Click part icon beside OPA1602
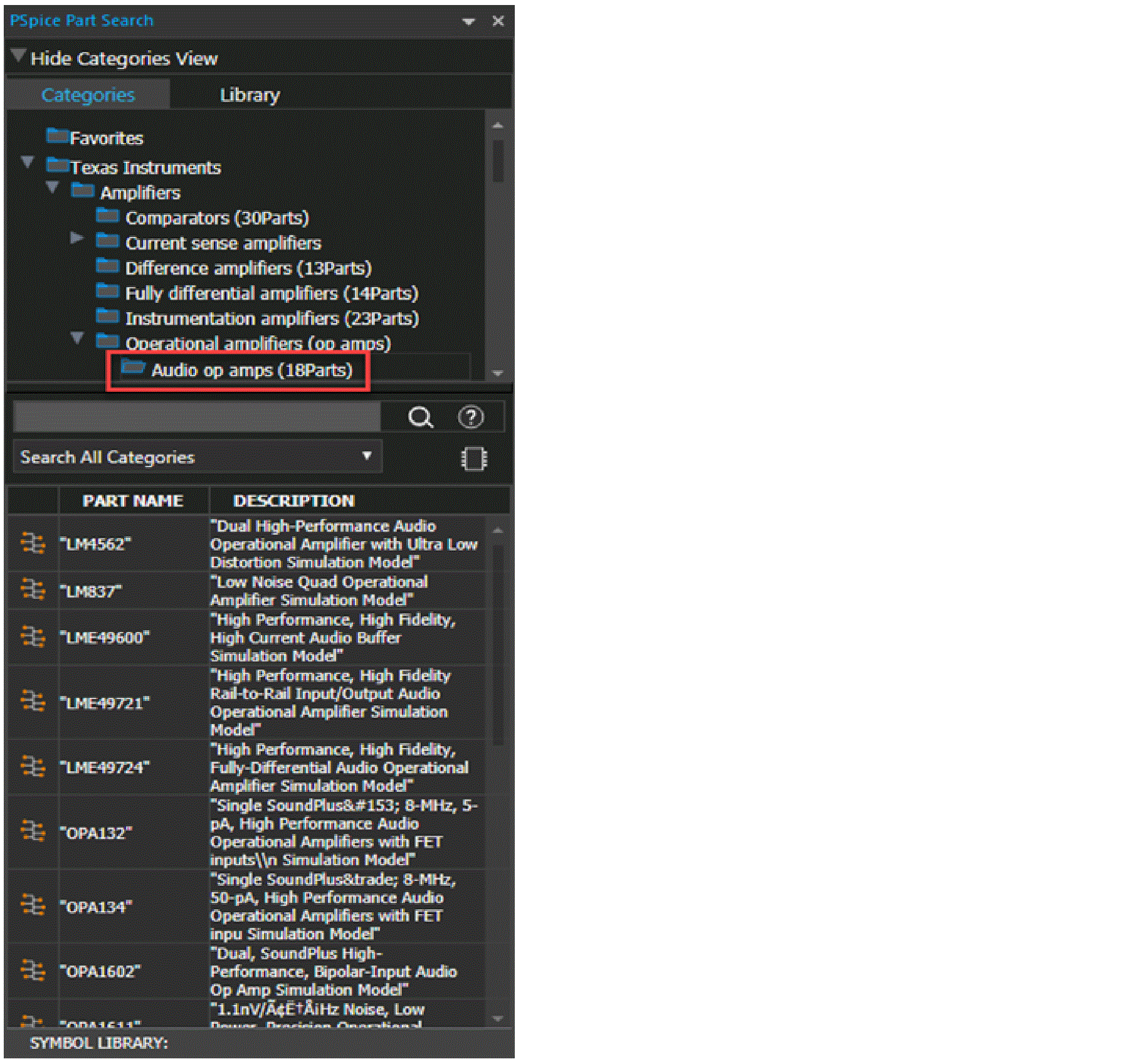 (33, 971)
